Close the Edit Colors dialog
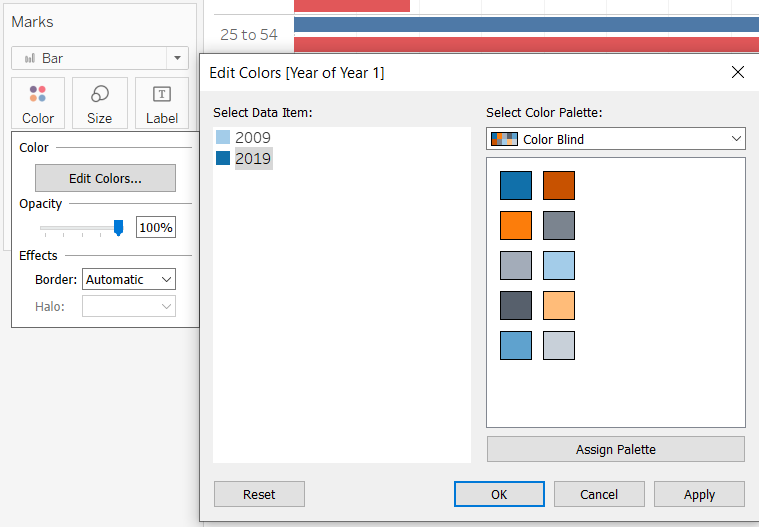This screenshot has width=759, height=527. (738, 72)
